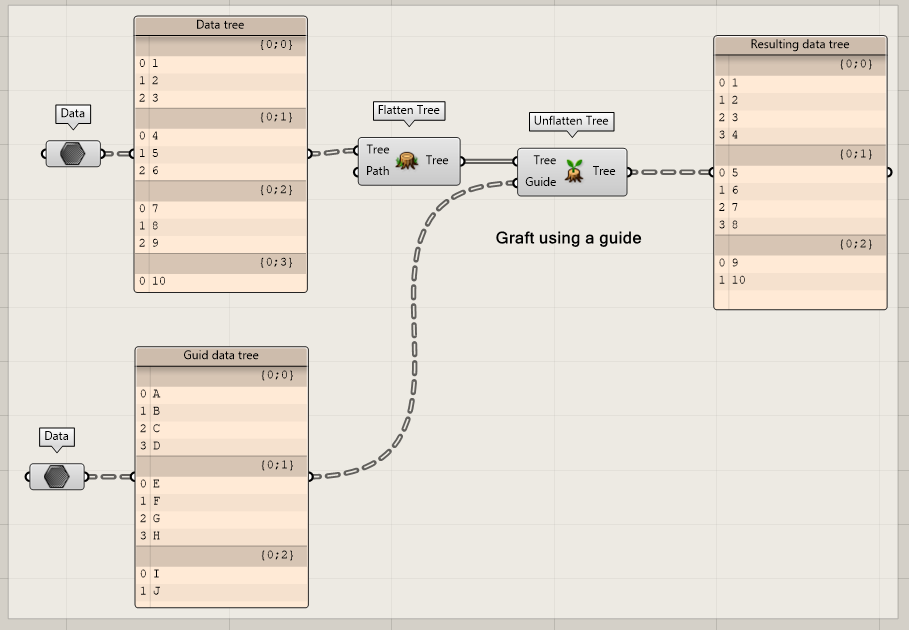Click the 'Unflatten Tree' tooltip label
909x630 pixels.
[570, 121]
